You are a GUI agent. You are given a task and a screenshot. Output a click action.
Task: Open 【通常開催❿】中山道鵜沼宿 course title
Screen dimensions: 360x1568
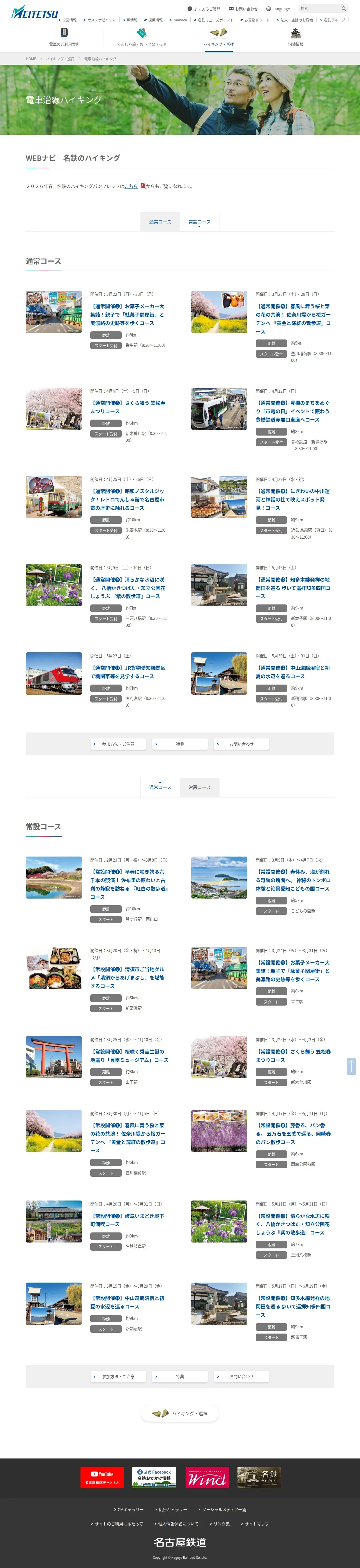click(293, 672)
